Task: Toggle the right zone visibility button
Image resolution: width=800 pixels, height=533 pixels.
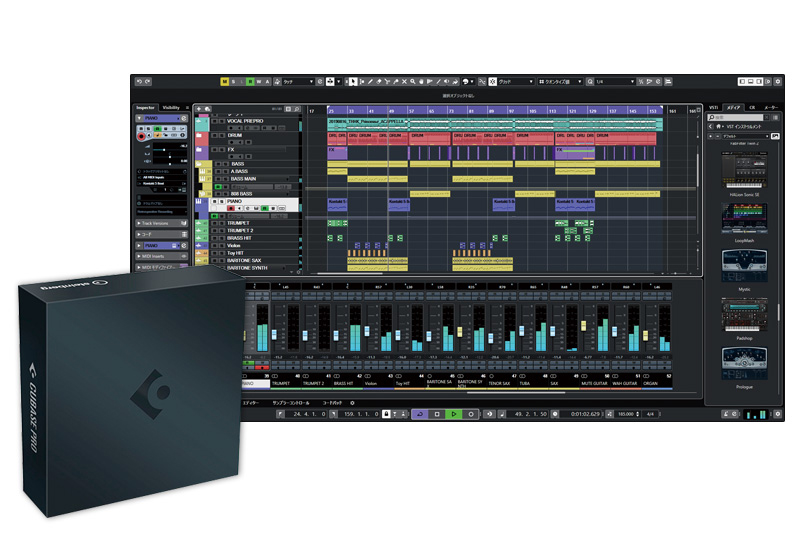Action: tap(759, 82)
